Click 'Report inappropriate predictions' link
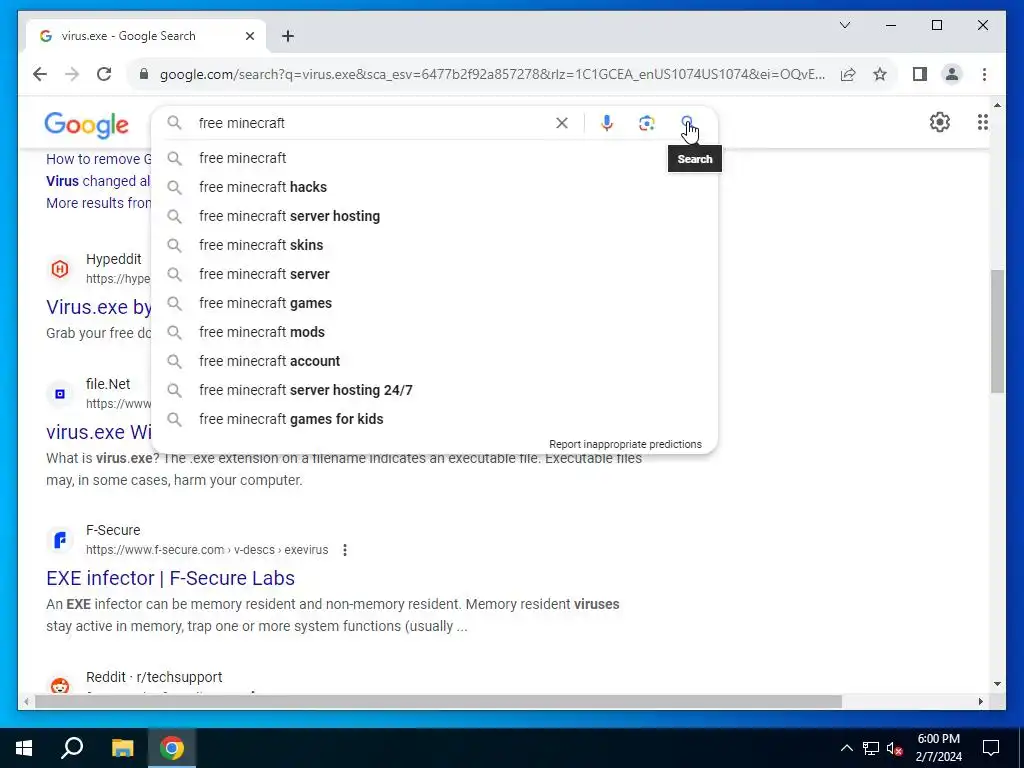The width and height of the screenshot is (1024, 768). [x=625, y=444]
